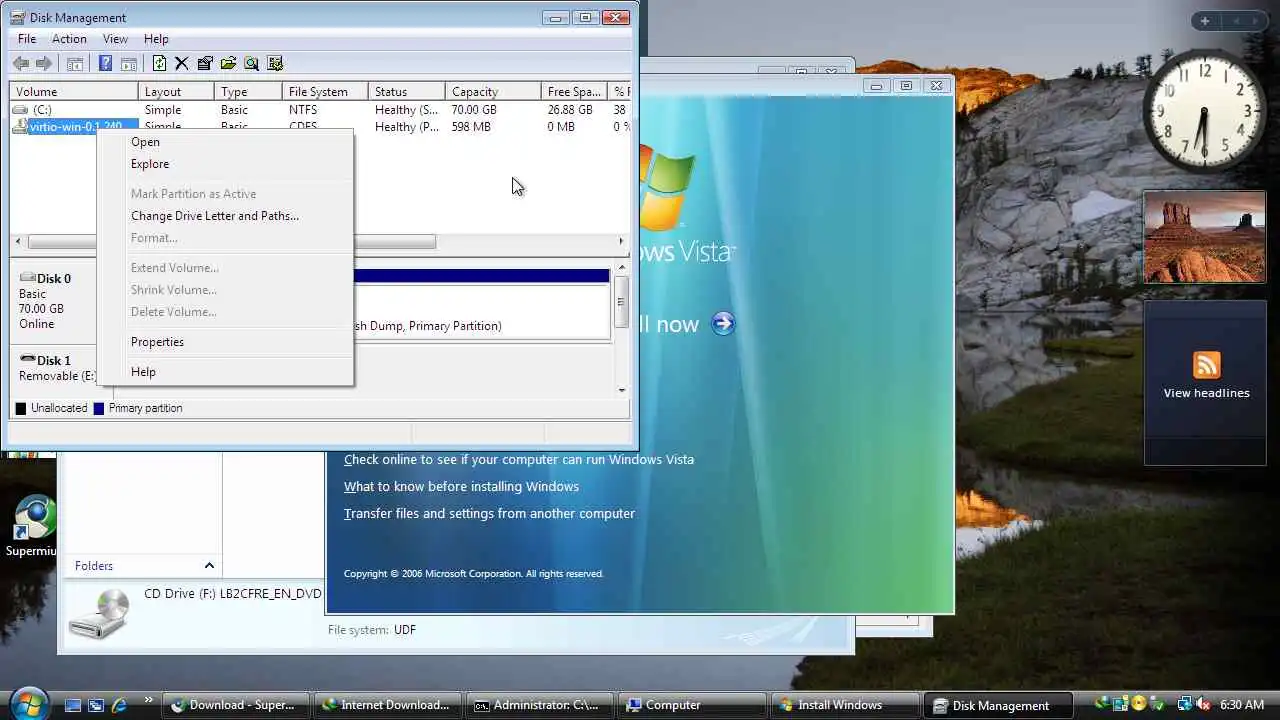Click the 6:30 AM taskbar clock
This screenshot has width=1280, height=720.
click(1243, 705)
